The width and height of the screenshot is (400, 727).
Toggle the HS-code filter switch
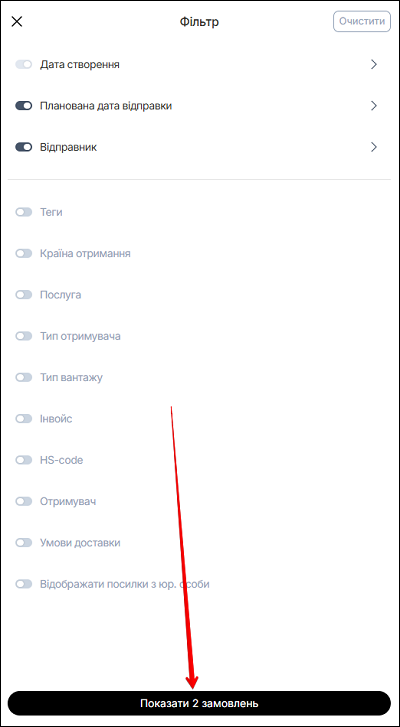[x=24, y=460]
